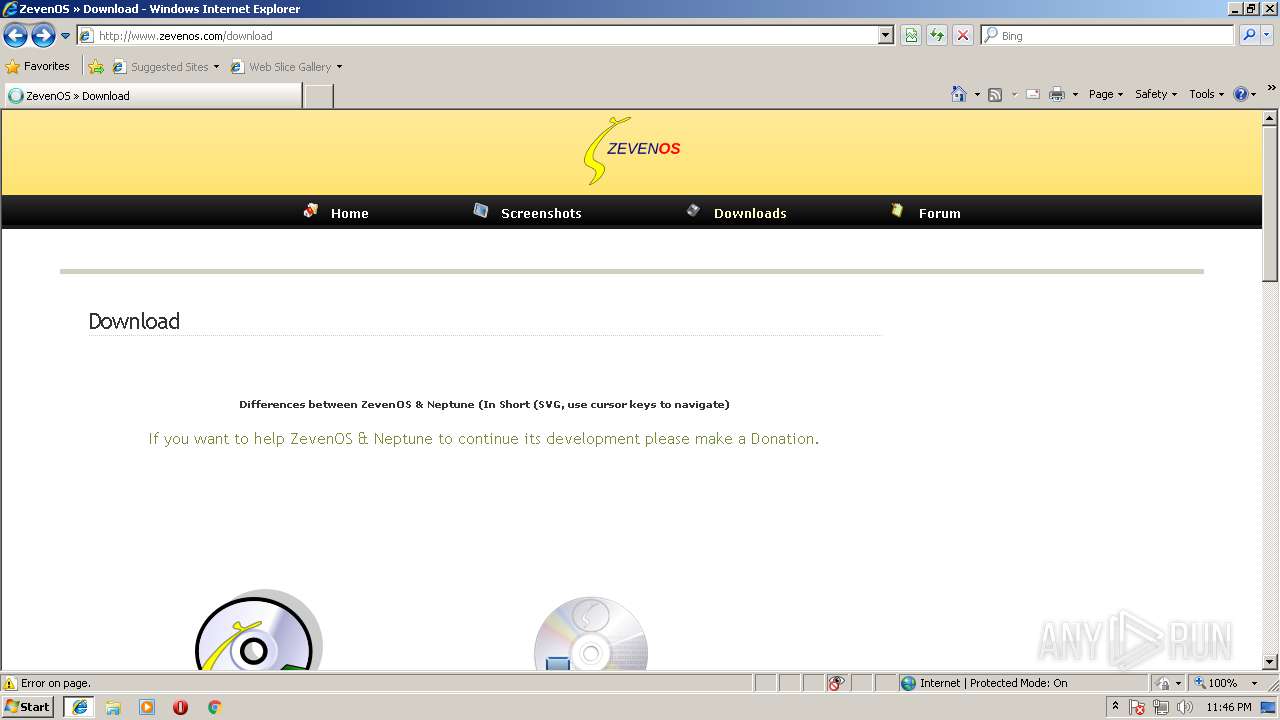Click 'Differences between ZevenOS & Neptune' caption
The height and width of the screenshot is (720, 1280).
tap(484, 404)
